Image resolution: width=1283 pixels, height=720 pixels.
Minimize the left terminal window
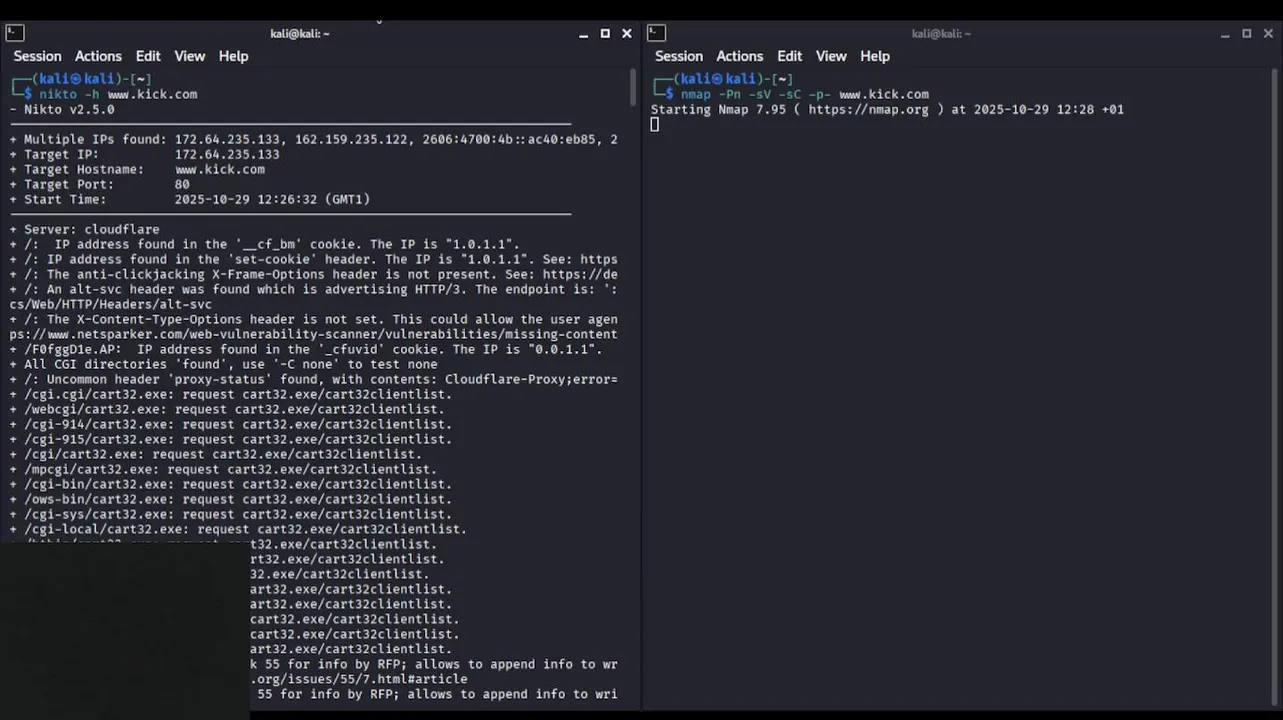(583, 34)
